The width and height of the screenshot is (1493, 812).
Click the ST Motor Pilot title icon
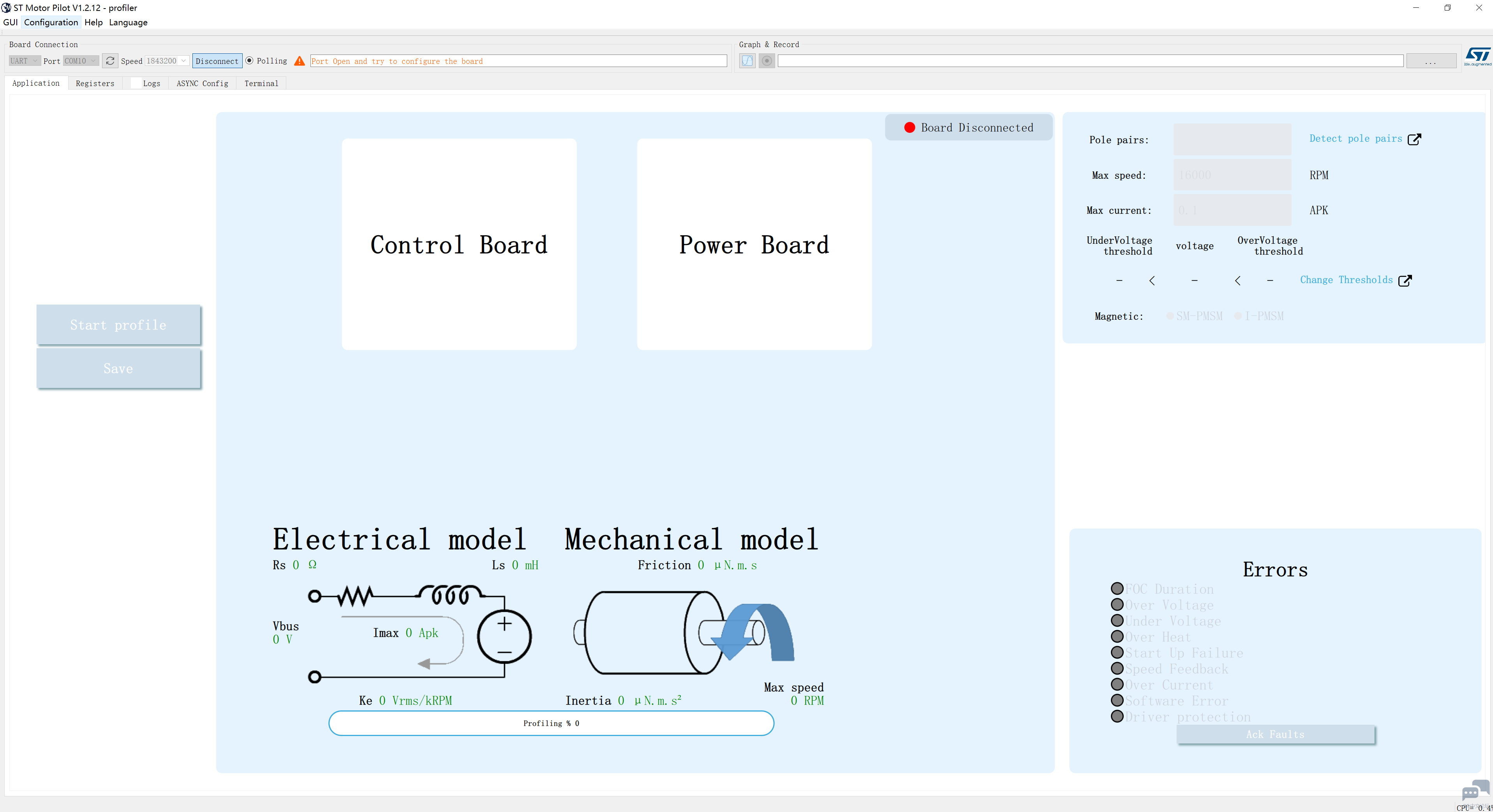pos(6,7)
